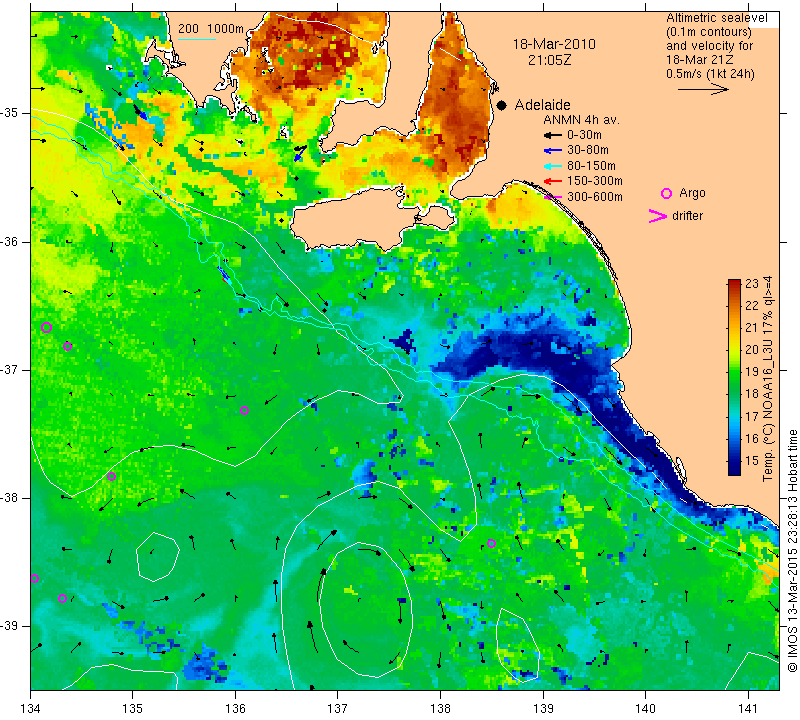Image resolution: width=800 pixels, height=720 pixels.
Task: Click the Argo legend label
Action: (692, 193)
